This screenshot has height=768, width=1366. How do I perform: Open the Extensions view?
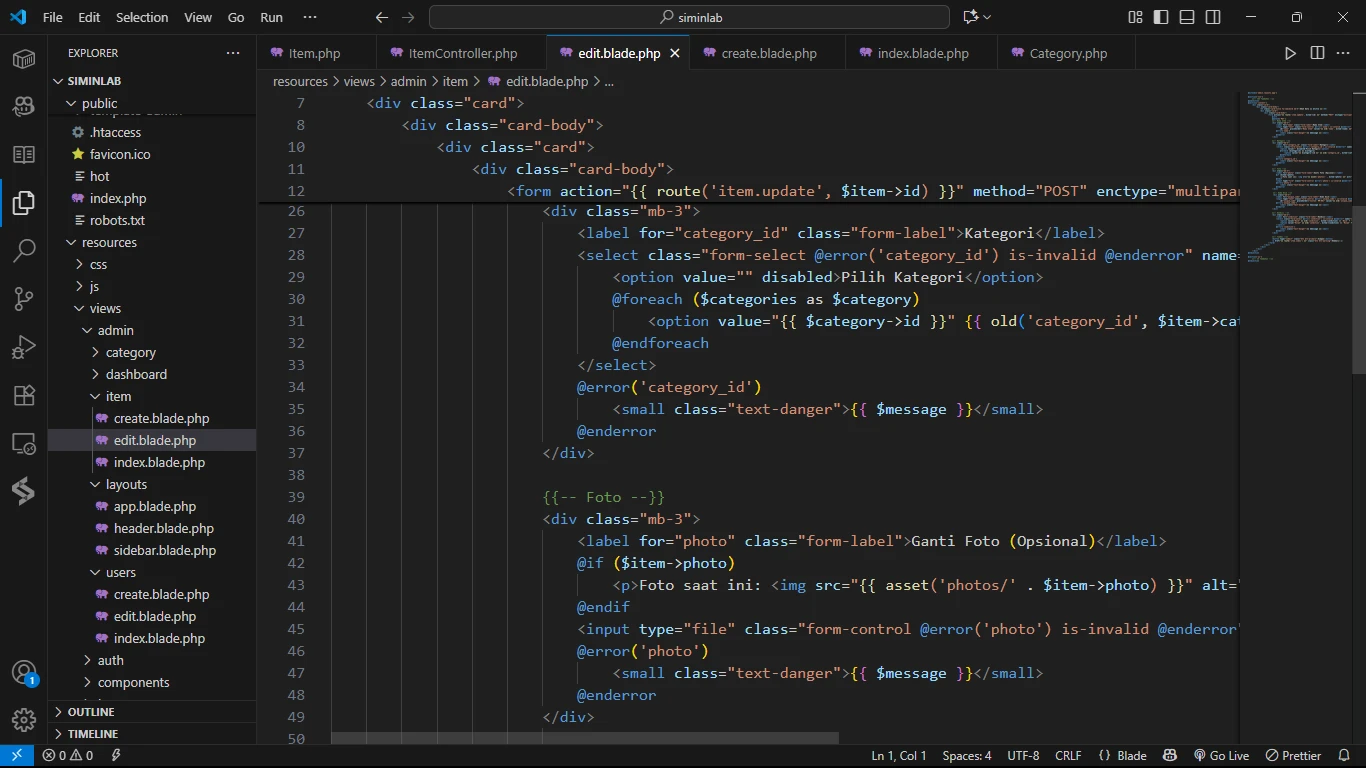[x=24, y=395]
